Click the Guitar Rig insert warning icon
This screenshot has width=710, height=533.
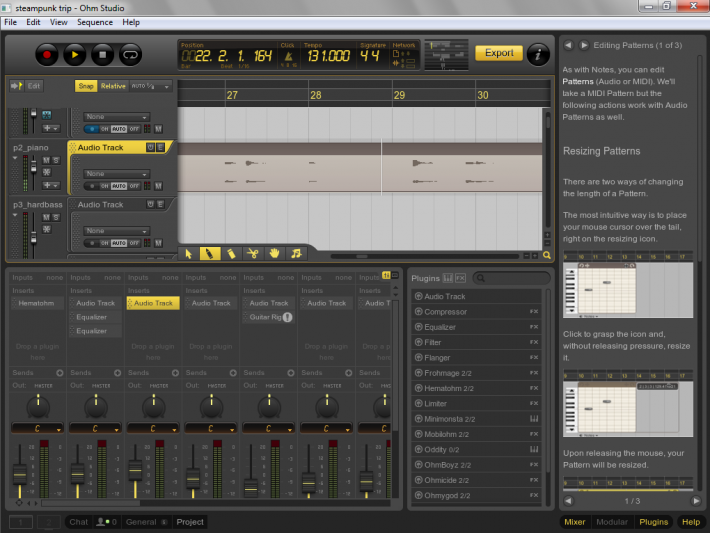tap(288, 317)
